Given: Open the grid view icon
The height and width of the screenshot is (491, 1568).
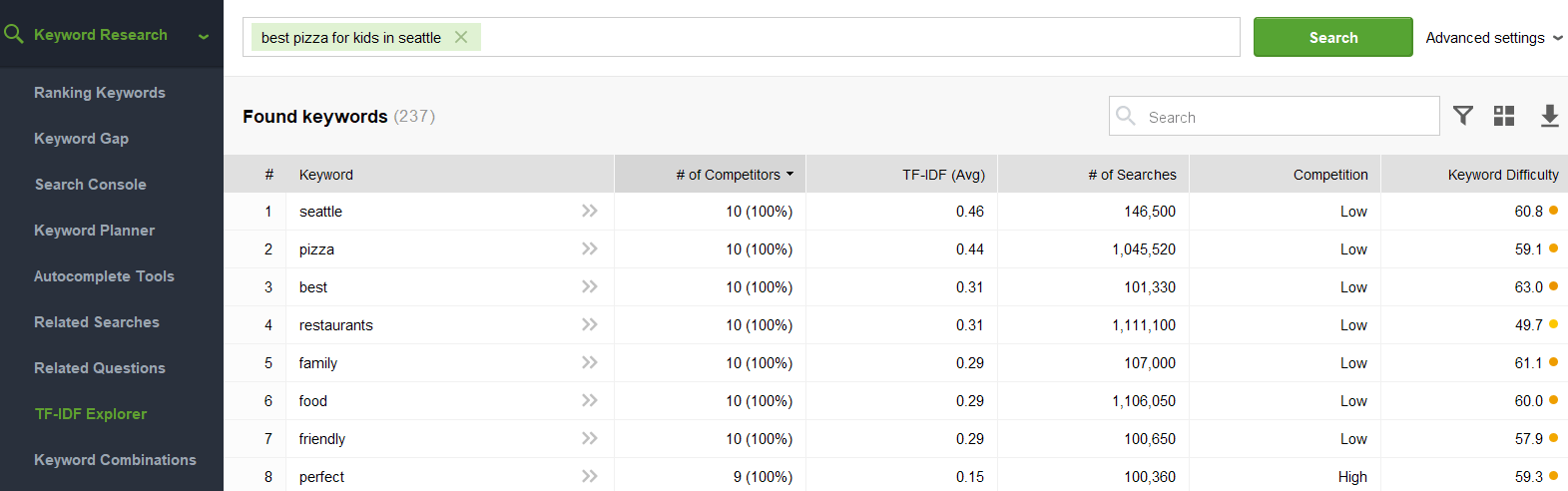Looking at the screenshot, I should (1504, 116).
